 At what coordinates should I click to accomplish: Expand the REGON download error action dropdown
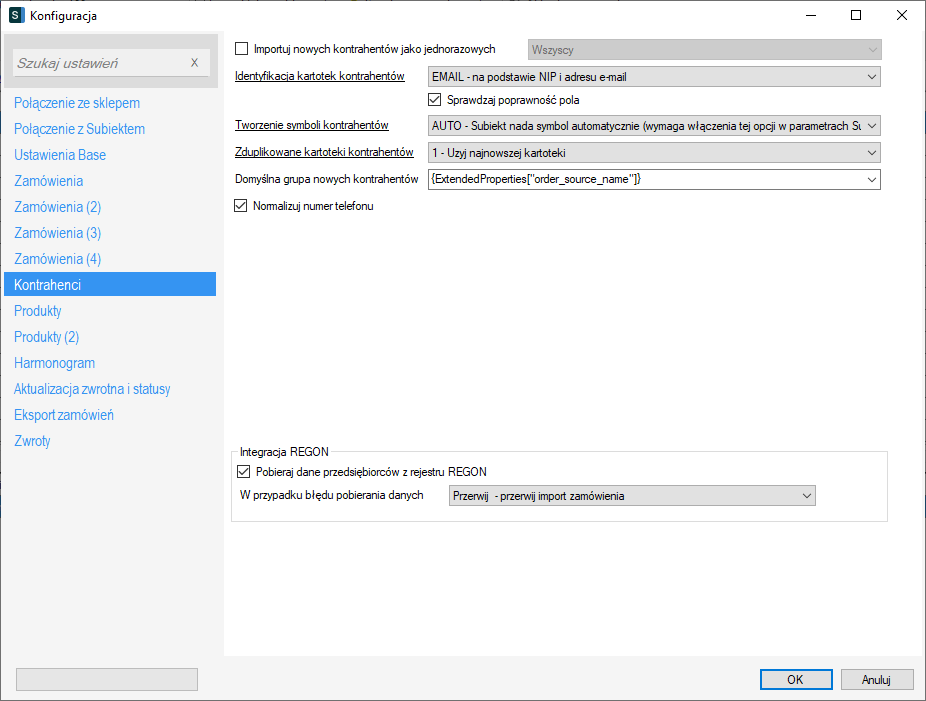click(805, 496)
